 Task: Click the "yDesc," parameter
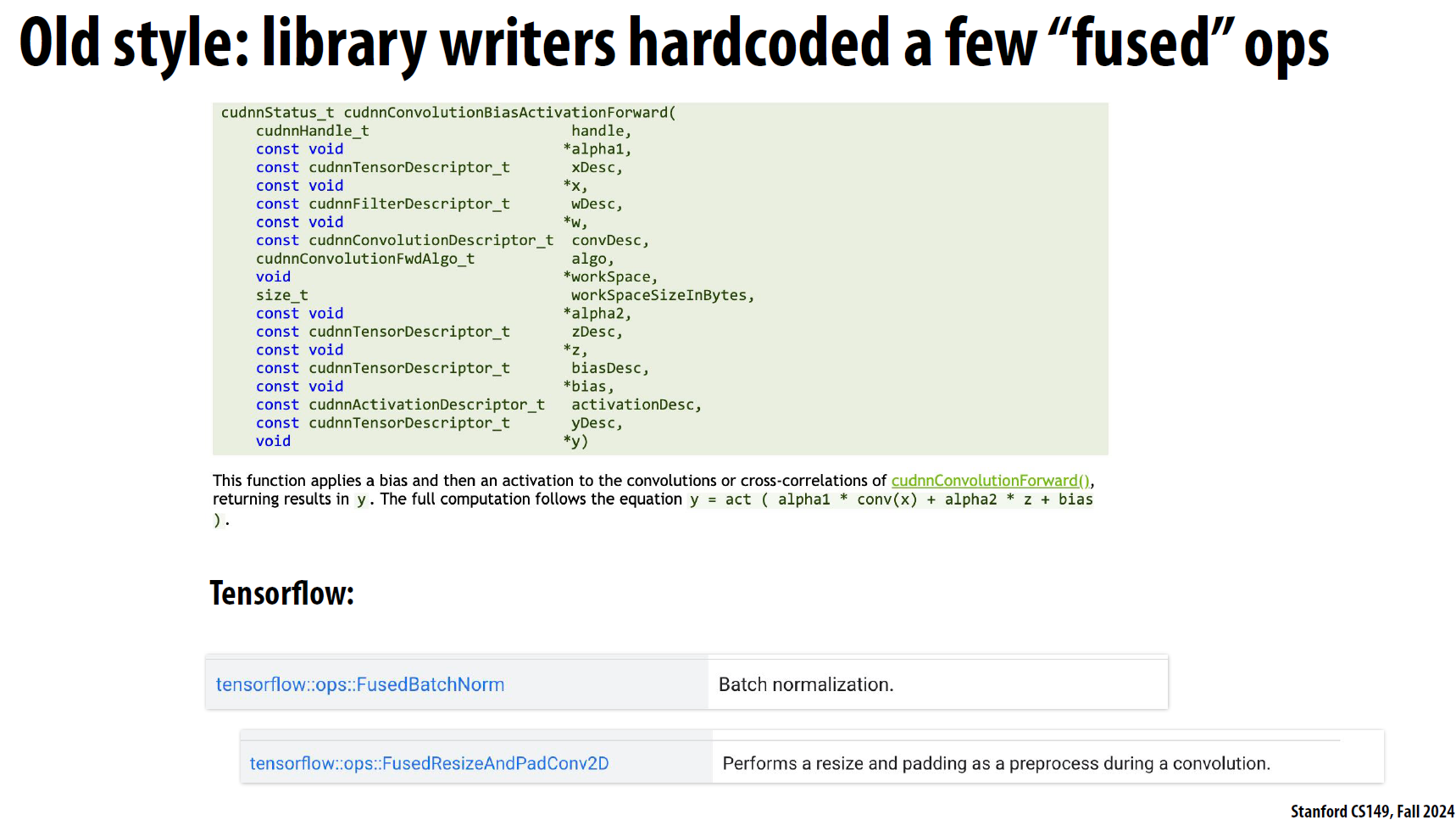pos(597,423)
